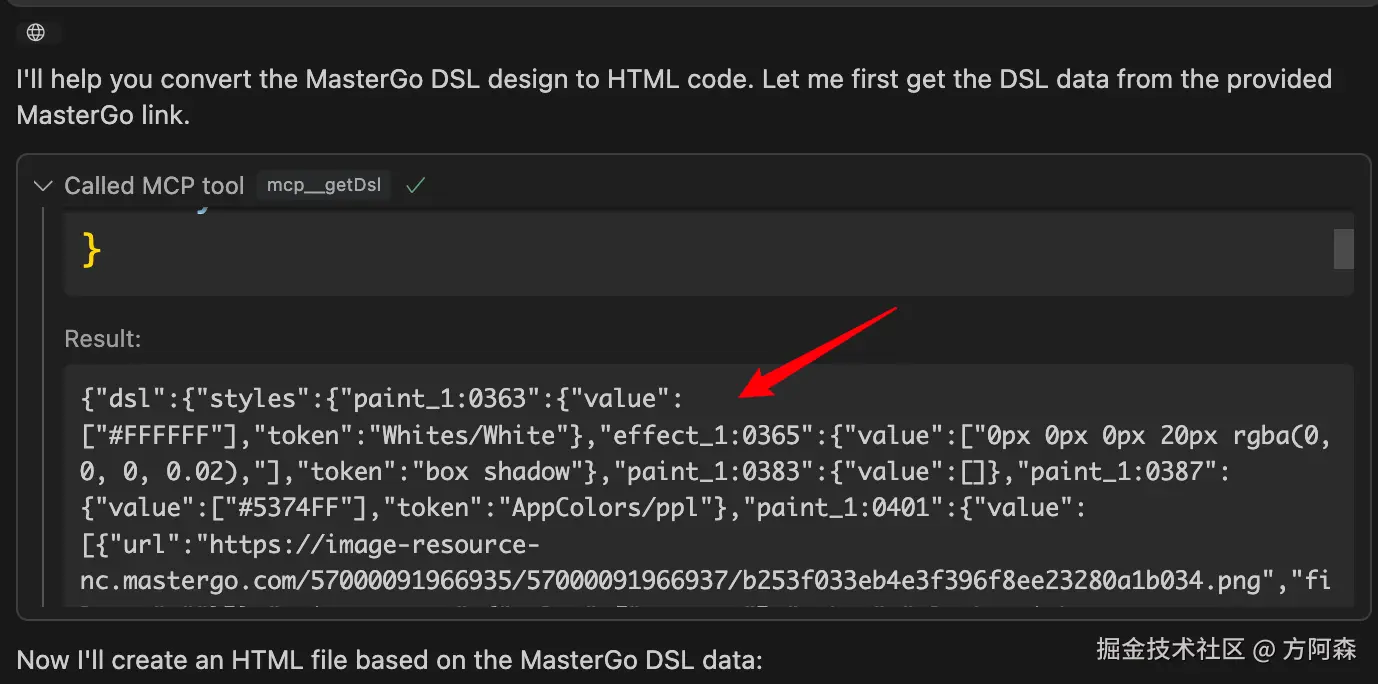The height and width of the screenshot is (684, 1378).
Task: Click the globe web icon
Action: point(36,33)
